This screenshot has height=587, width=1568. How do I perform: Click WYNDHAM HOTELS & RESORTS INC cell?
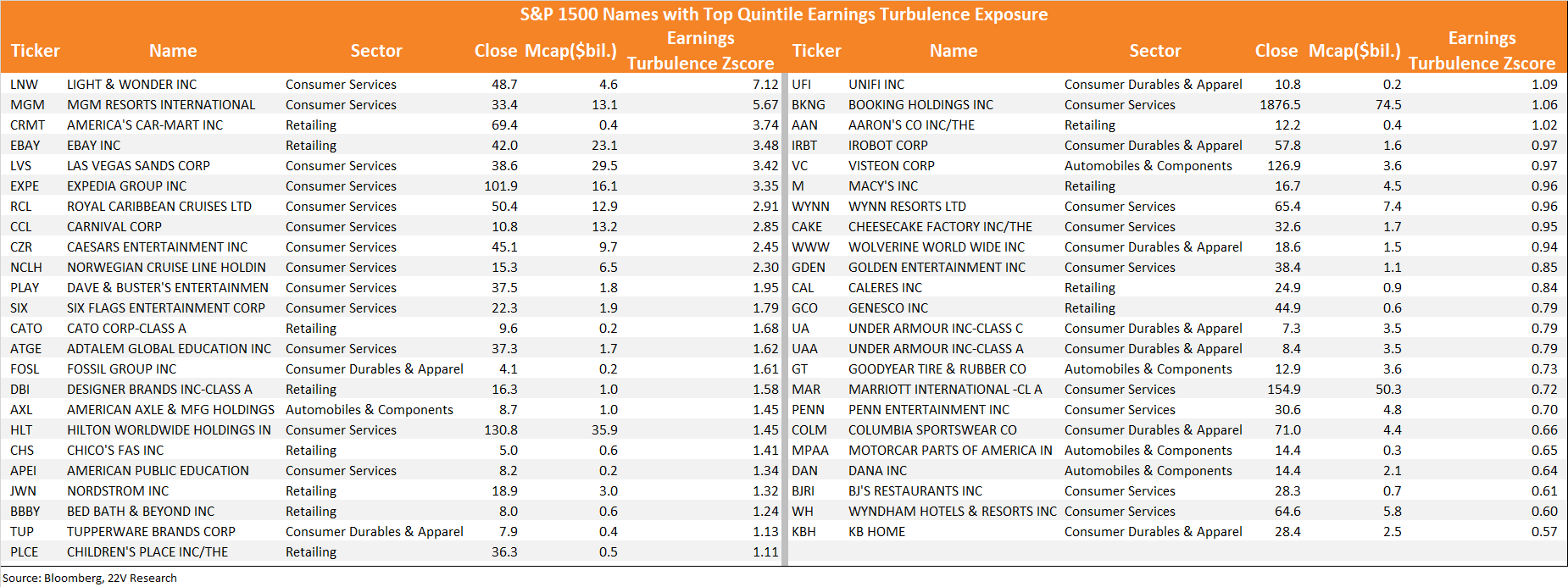pos(953,512)
